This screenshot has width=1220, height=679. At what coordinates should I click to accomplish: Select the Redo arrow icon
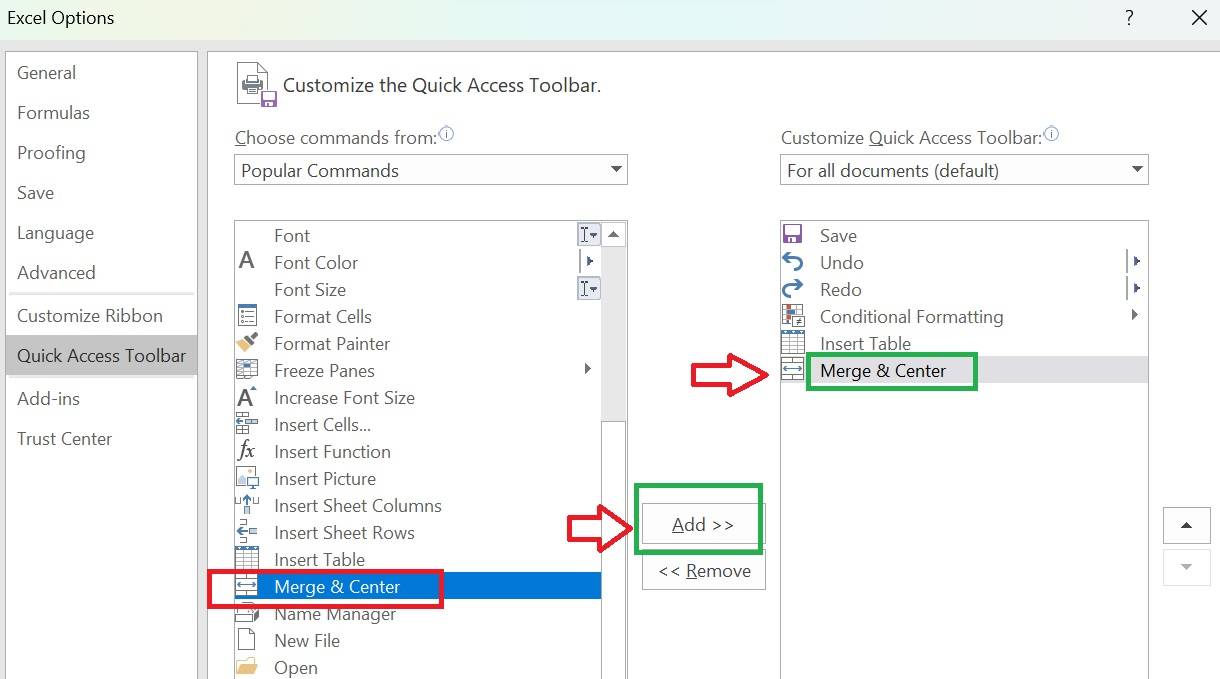pyautogui.click(x=793, y=289)
